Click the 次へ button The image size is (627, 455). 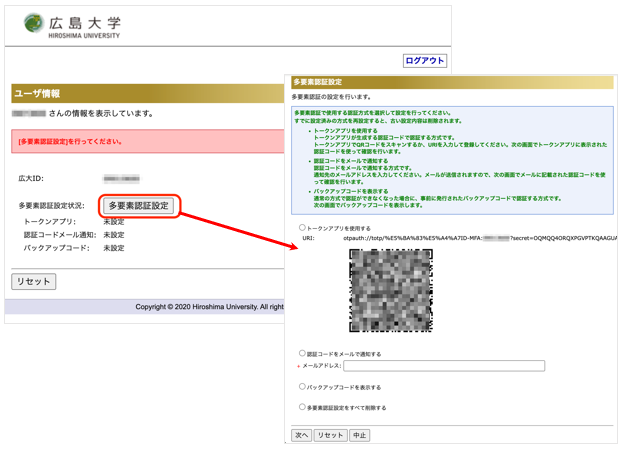tap(302, 435)
